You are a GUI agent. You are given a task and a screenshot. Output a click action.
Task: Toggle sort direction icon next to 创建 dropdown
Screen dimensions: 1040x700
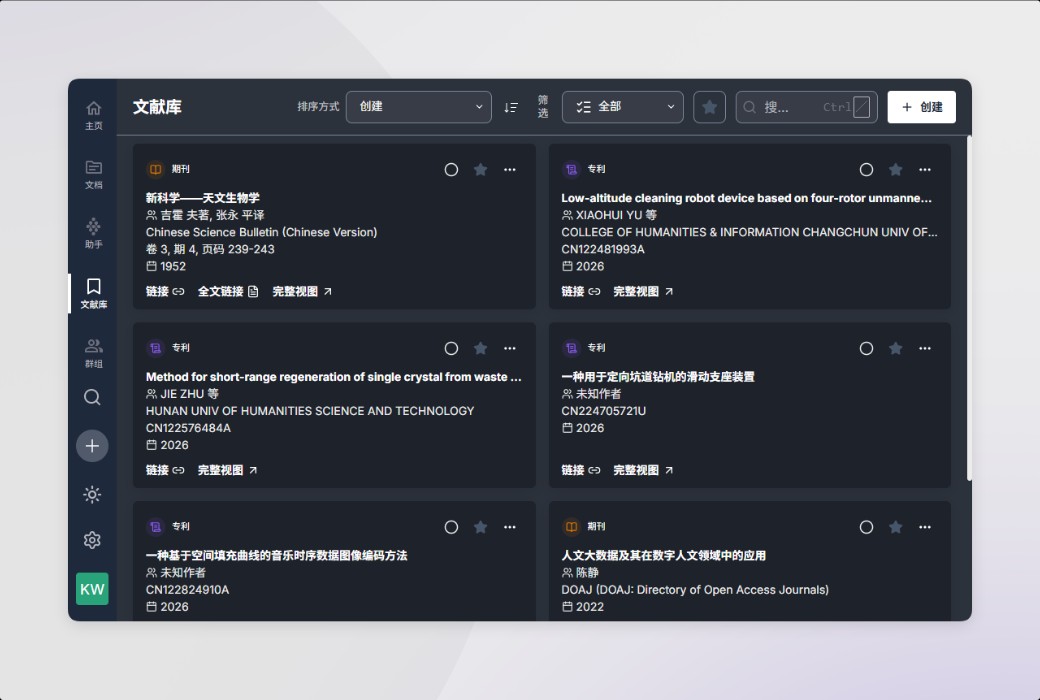[x=511, y=107]
